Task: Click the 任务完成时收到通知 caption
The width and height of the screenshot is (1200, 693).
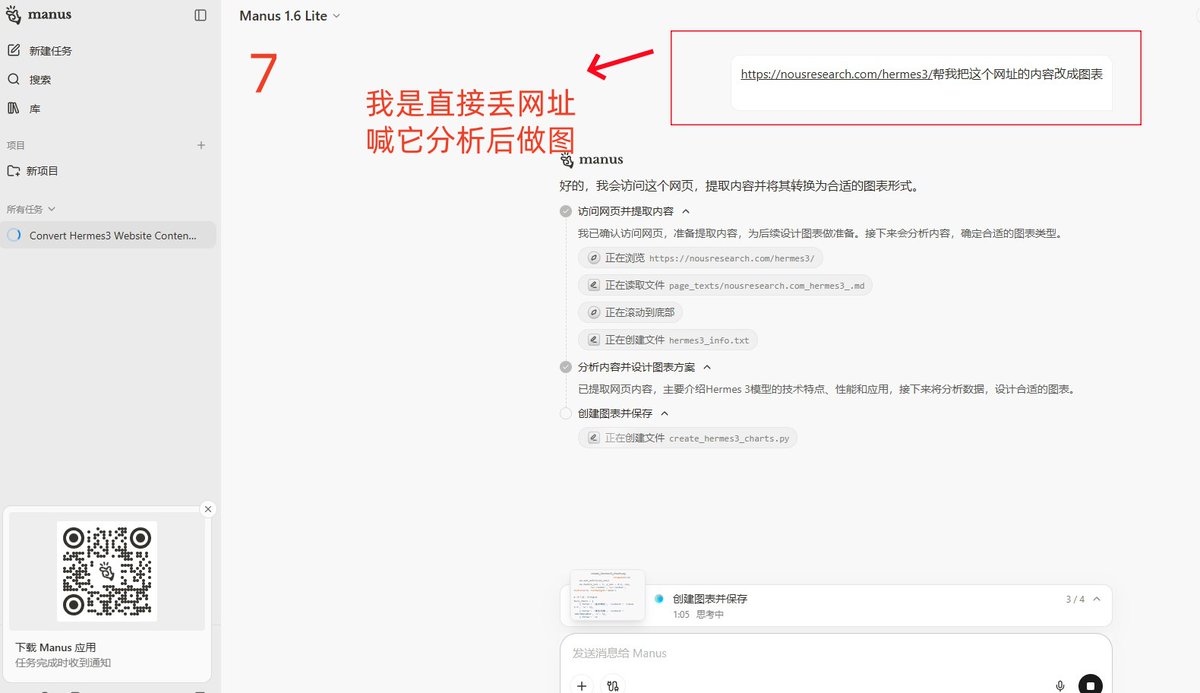Action: [x=63, y=663]
